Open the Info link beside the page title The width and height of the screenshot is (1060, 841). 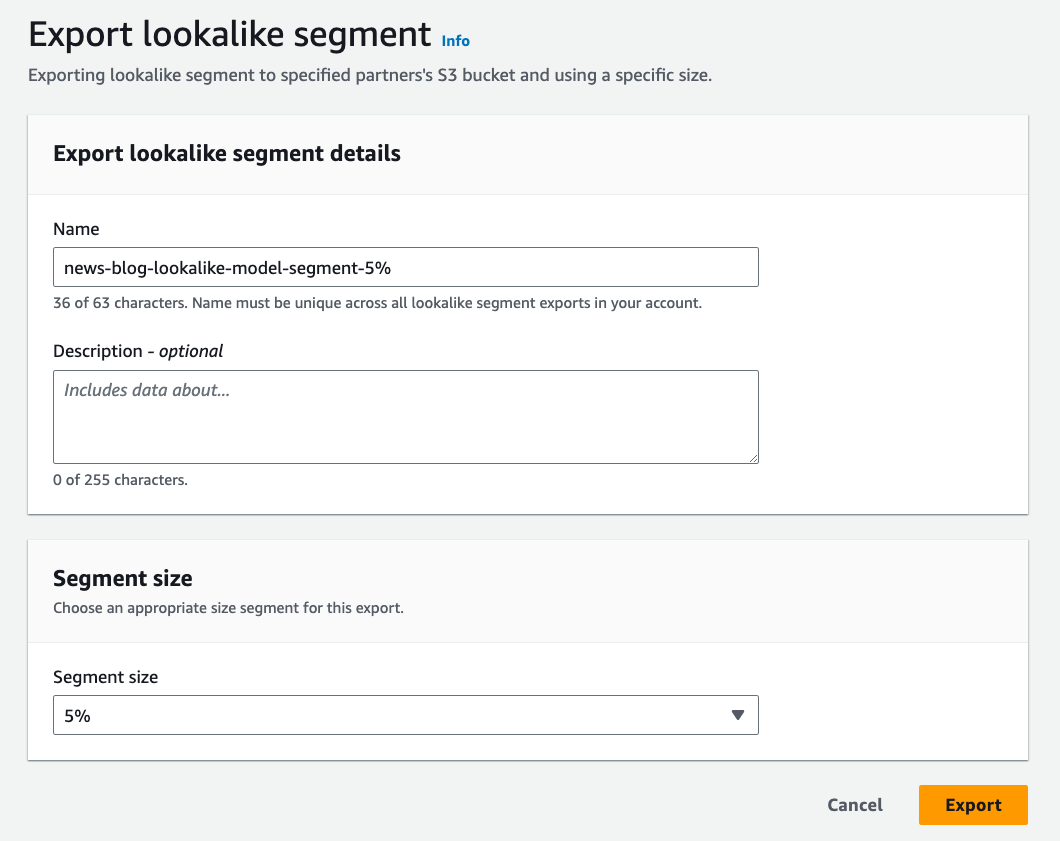[x=455, y=41]
